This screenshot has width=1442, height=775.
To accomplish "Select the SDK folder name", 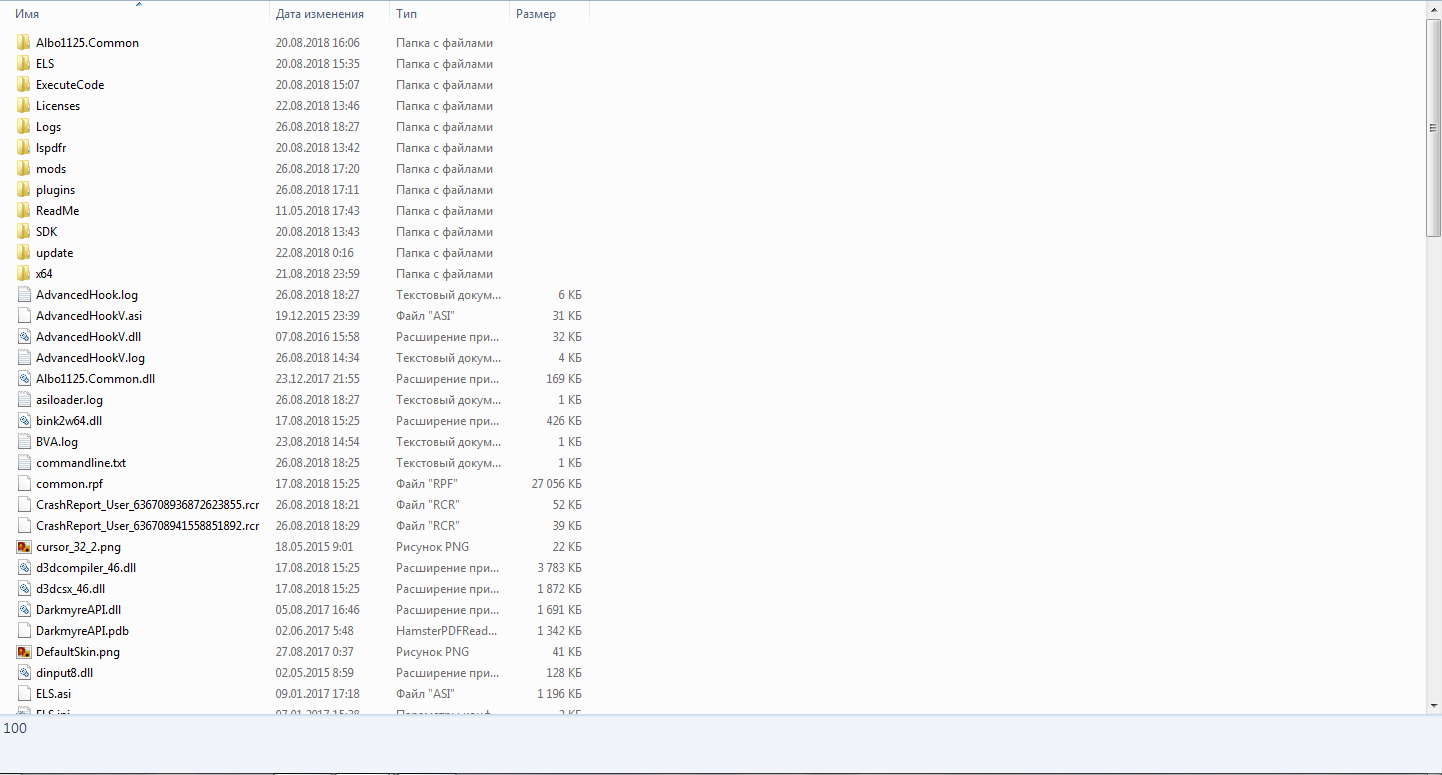I will (47, 232).
